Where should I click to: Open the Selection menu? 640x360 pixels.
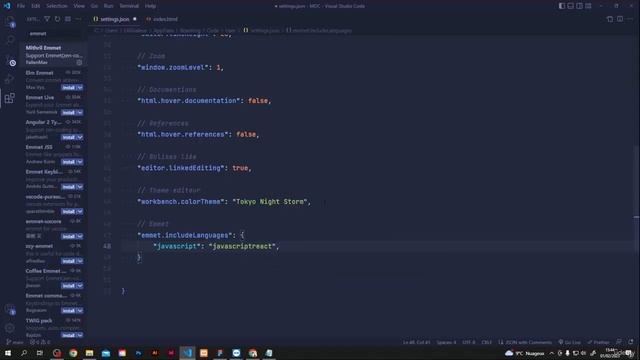click(56, 6)
